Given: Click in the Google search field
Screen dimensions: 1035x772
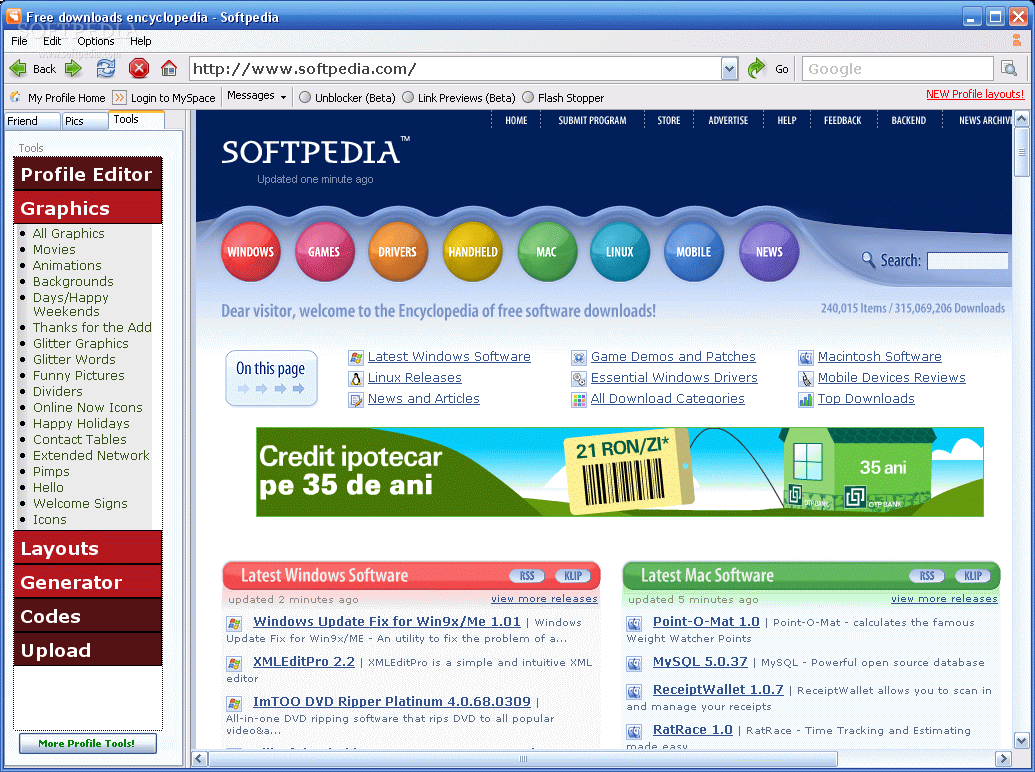Looking at the screenshot, I should click(897, 69).
